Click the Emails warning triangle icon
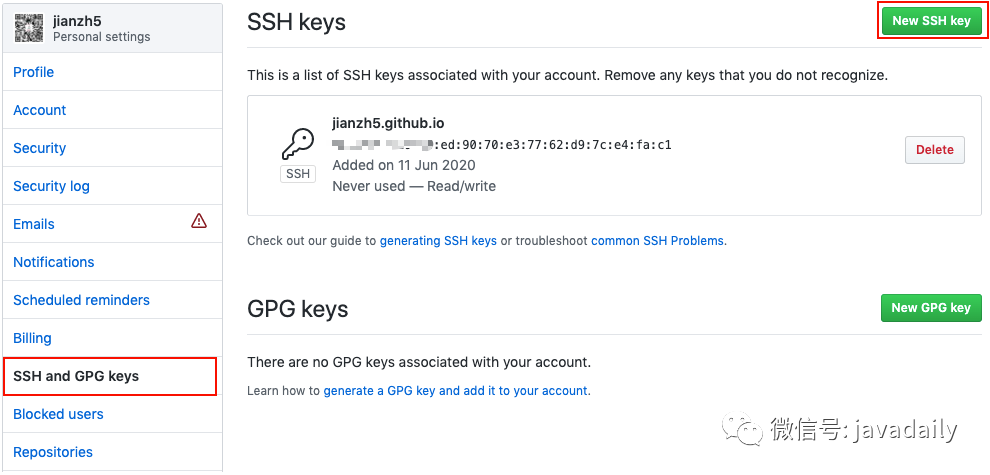The width and height of the screenshot is (990, 475). [x=199, y=221]
